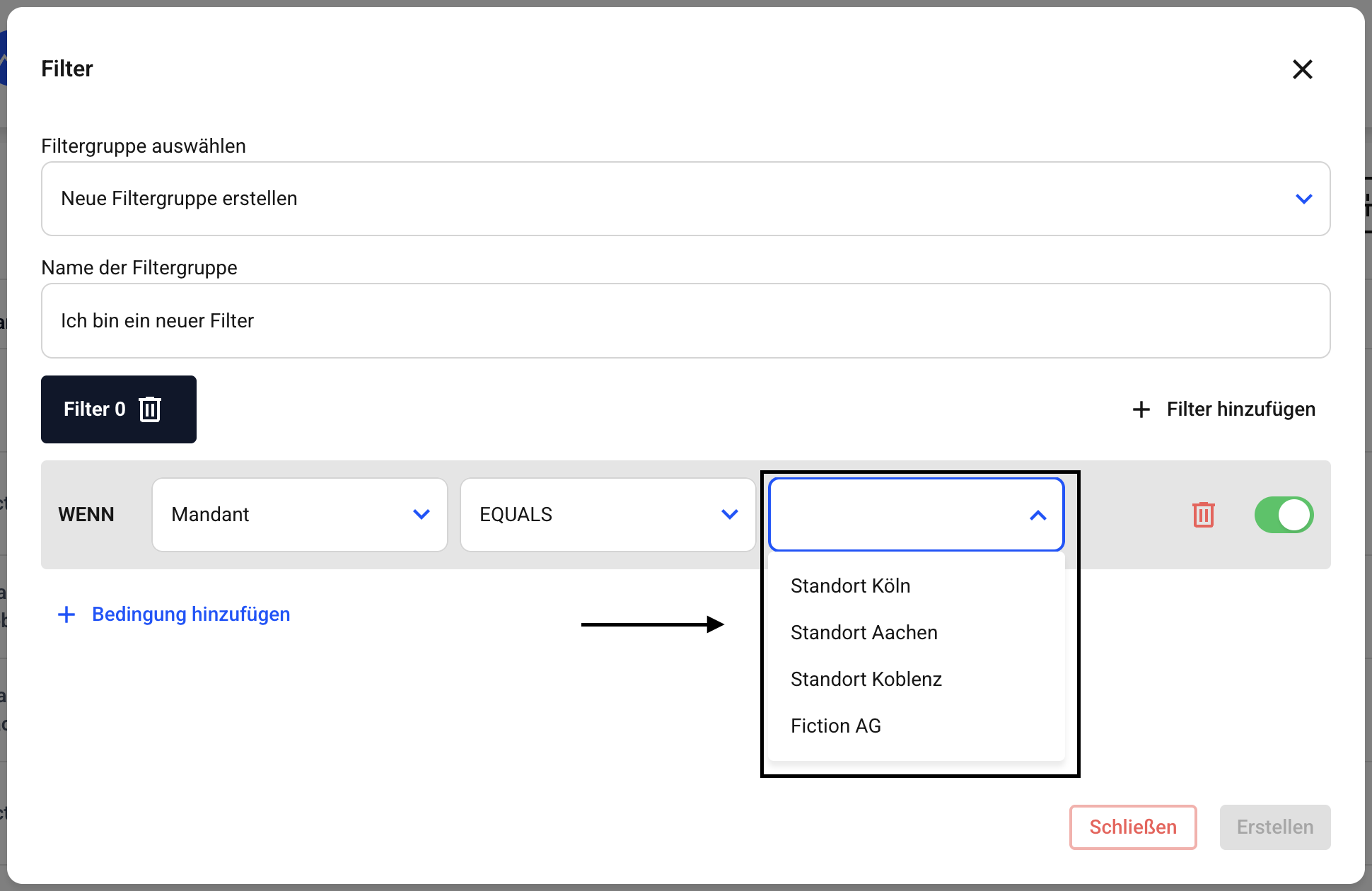
Task: Click into Name der Filtergruppe field
Action: coord(685,321)
